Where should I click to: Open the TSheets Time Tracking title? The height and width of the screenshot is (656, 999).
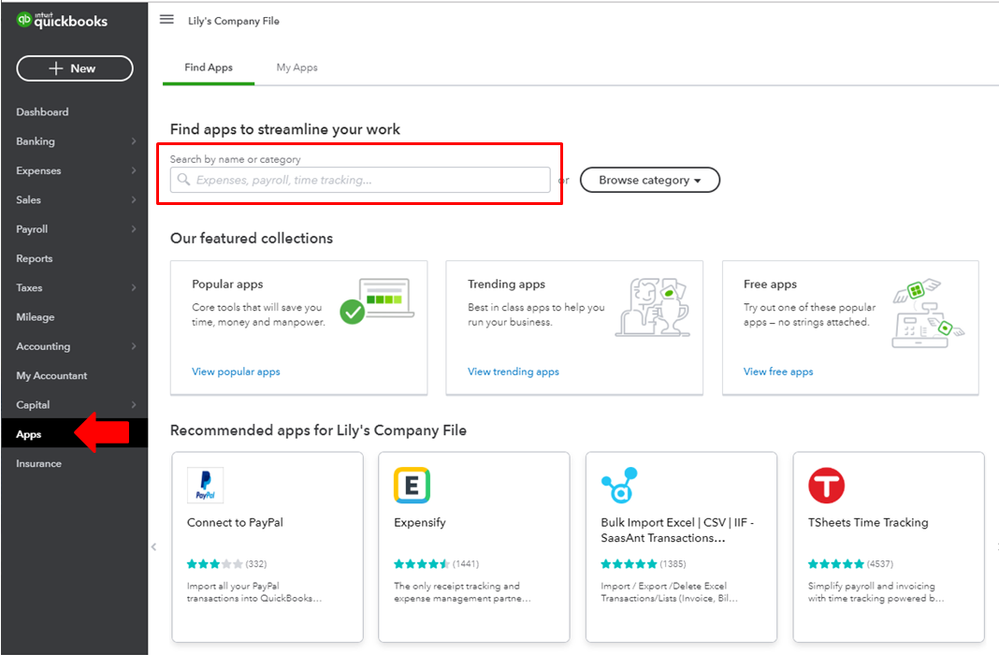(x=868, y=522)
